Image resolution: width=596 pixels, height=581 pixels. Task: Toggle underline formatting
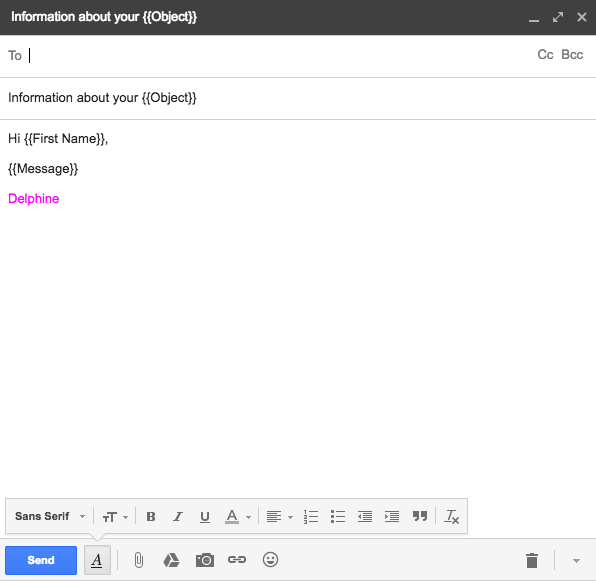coord(205,517)
